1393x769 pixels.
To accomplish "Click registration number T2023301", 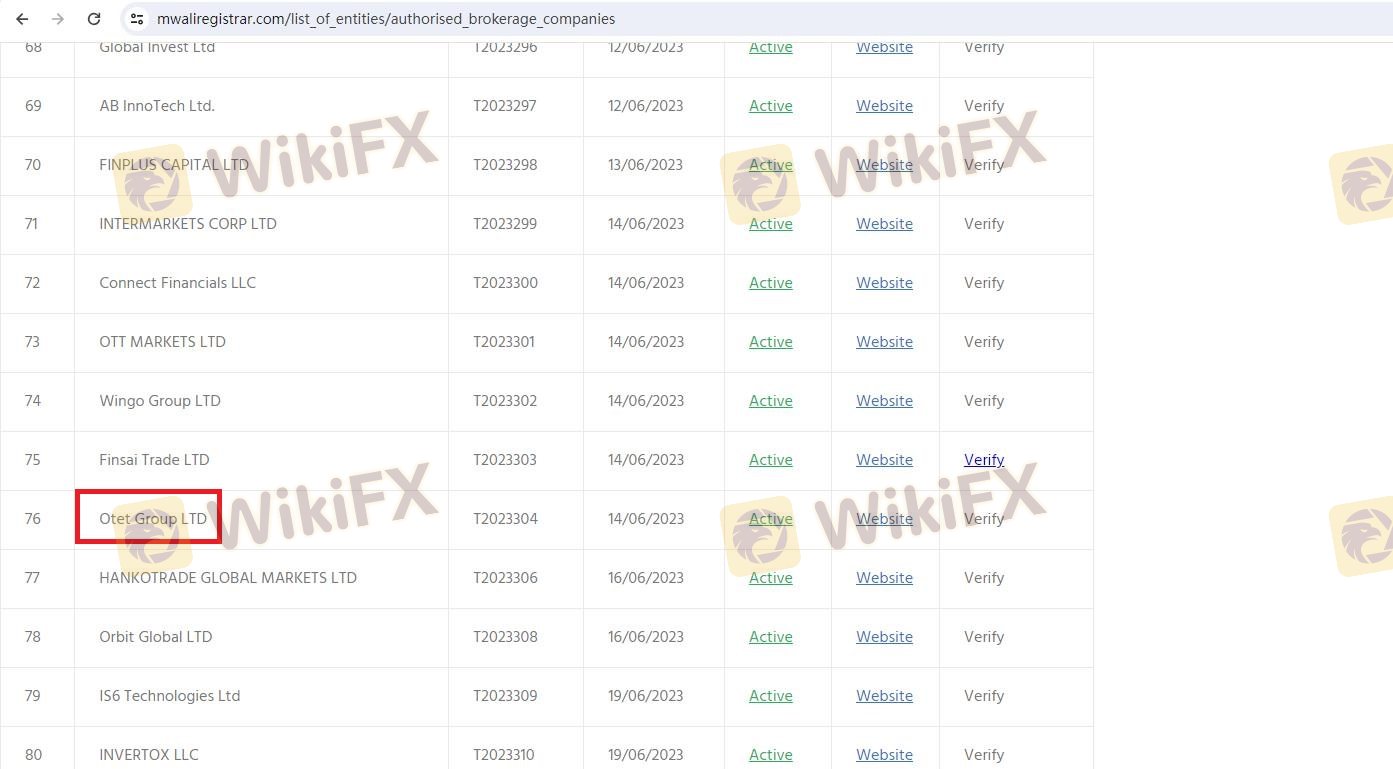I will [504, 342].
